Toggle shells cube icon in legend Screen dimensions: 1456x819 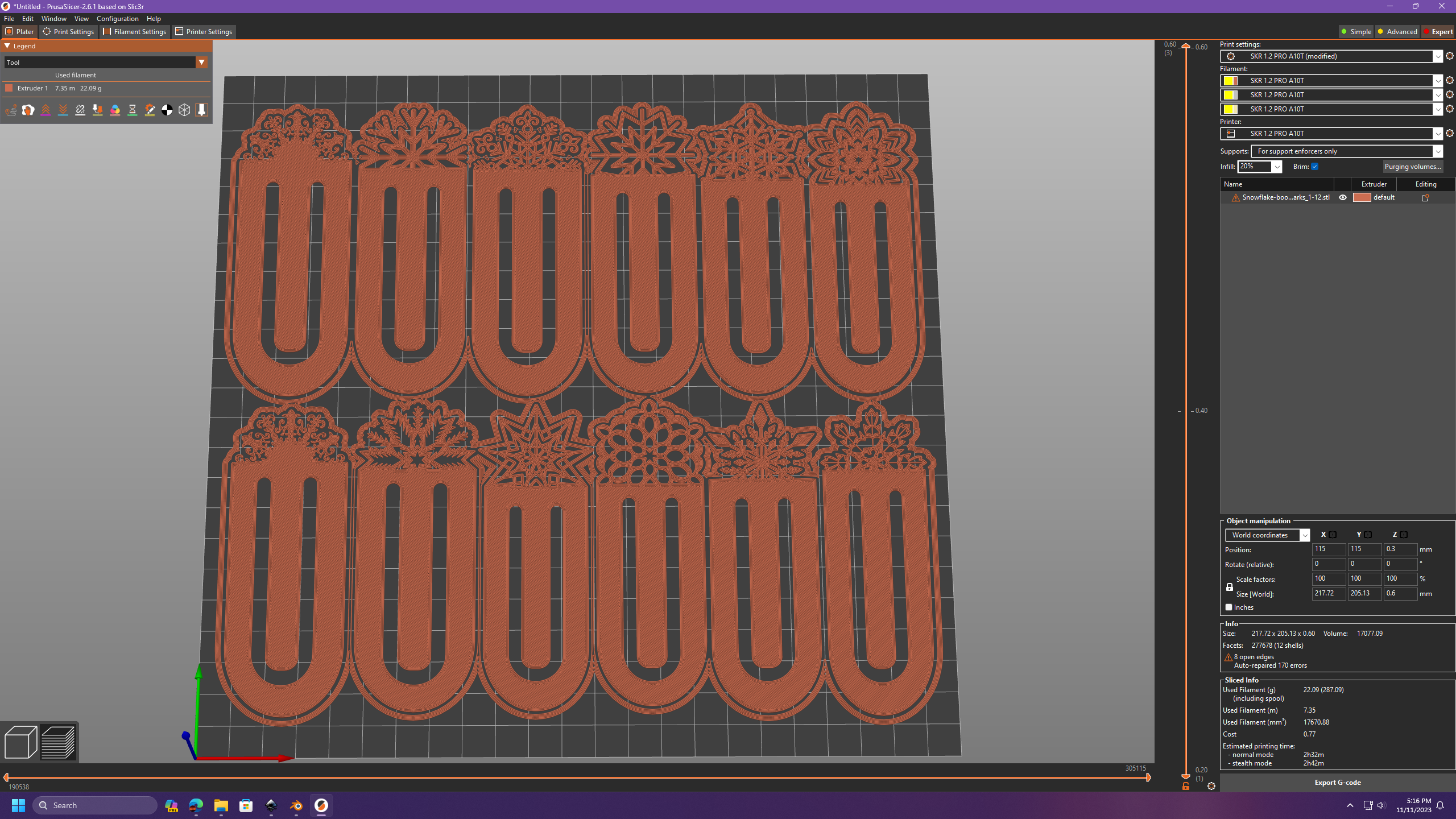(x=184, y=110)
